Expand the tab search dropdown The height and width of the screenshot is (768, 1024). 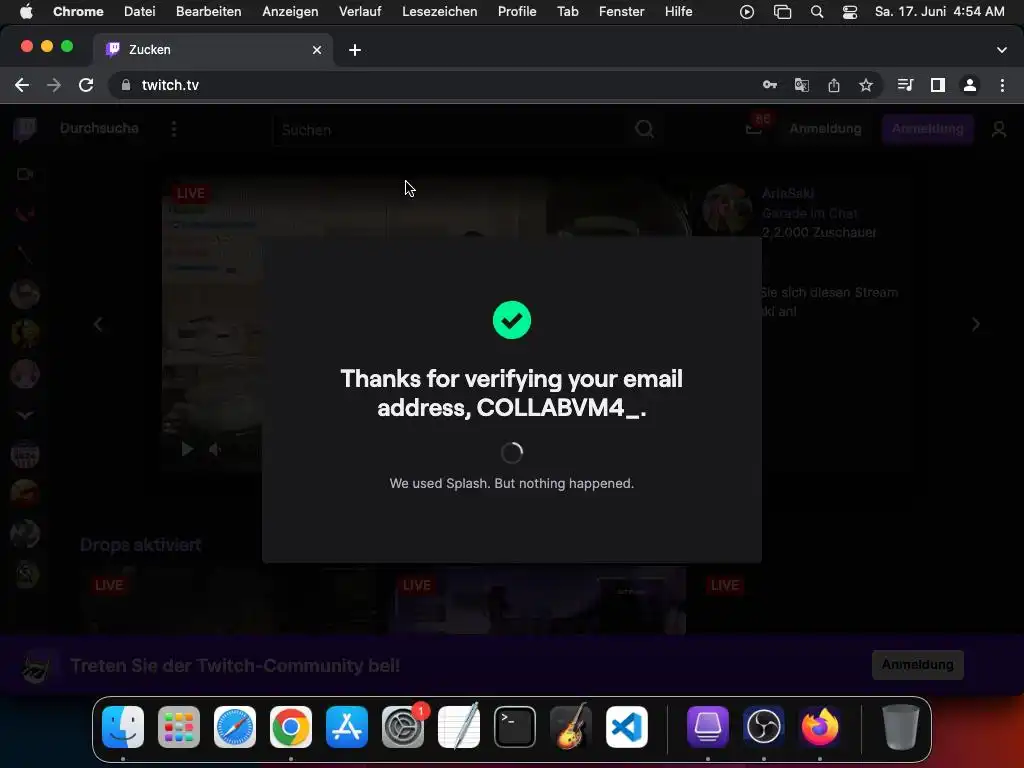coord(1002,50)
